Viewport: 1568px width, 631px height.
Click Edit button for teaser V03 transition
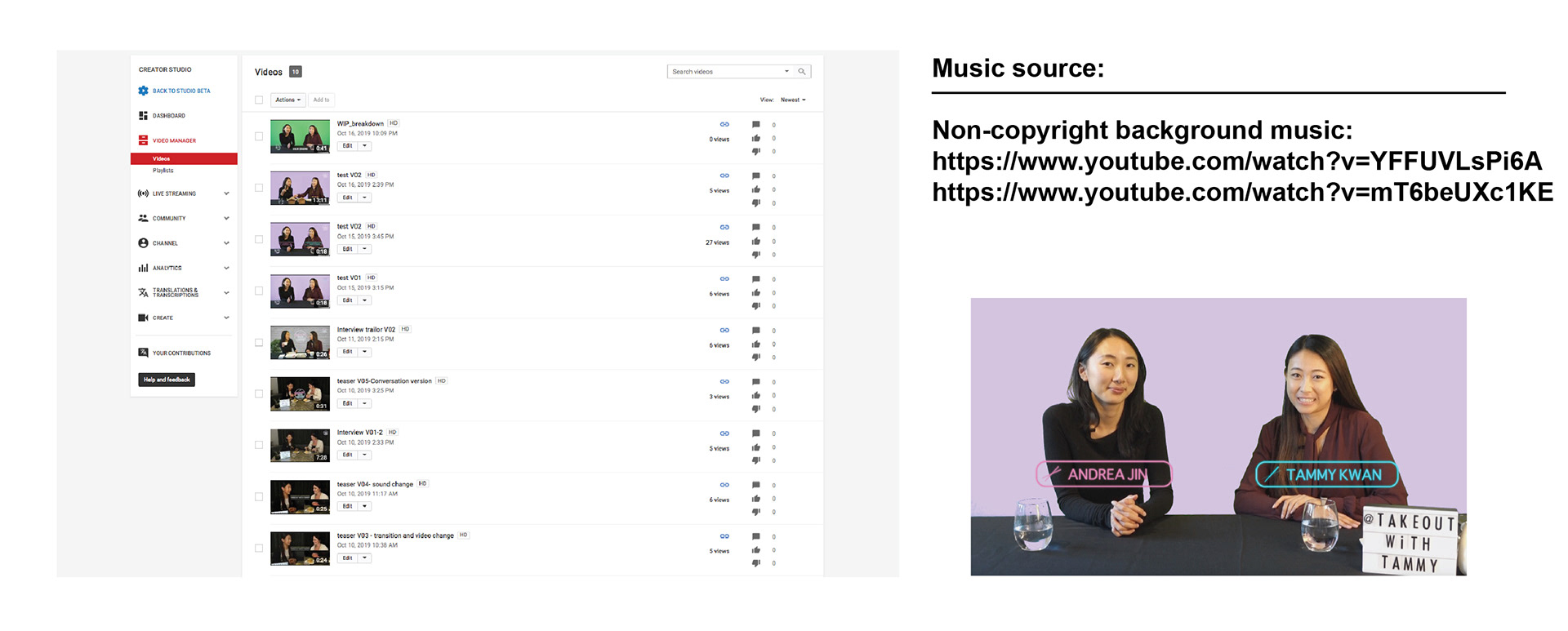coord(348,558)
